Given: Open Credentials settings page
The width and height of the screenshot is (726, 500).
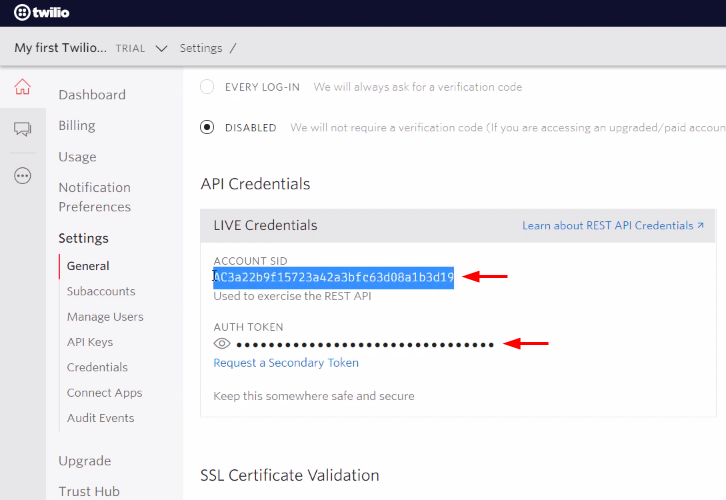Looking at the screenshot, I should (97, 367).
